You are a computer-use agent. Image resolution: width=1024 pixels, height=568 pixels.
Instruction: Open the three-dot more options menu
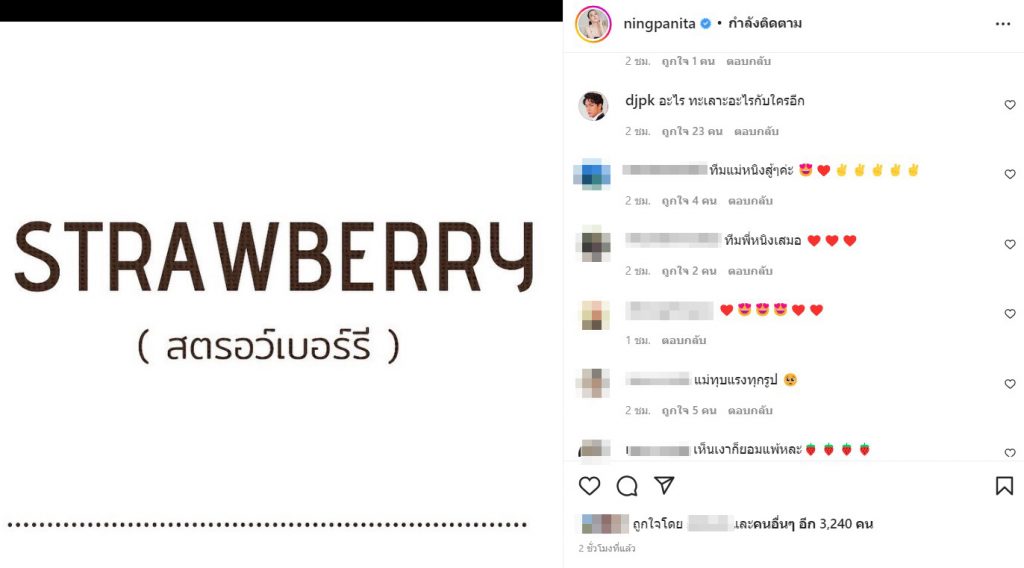(1003, 24)
